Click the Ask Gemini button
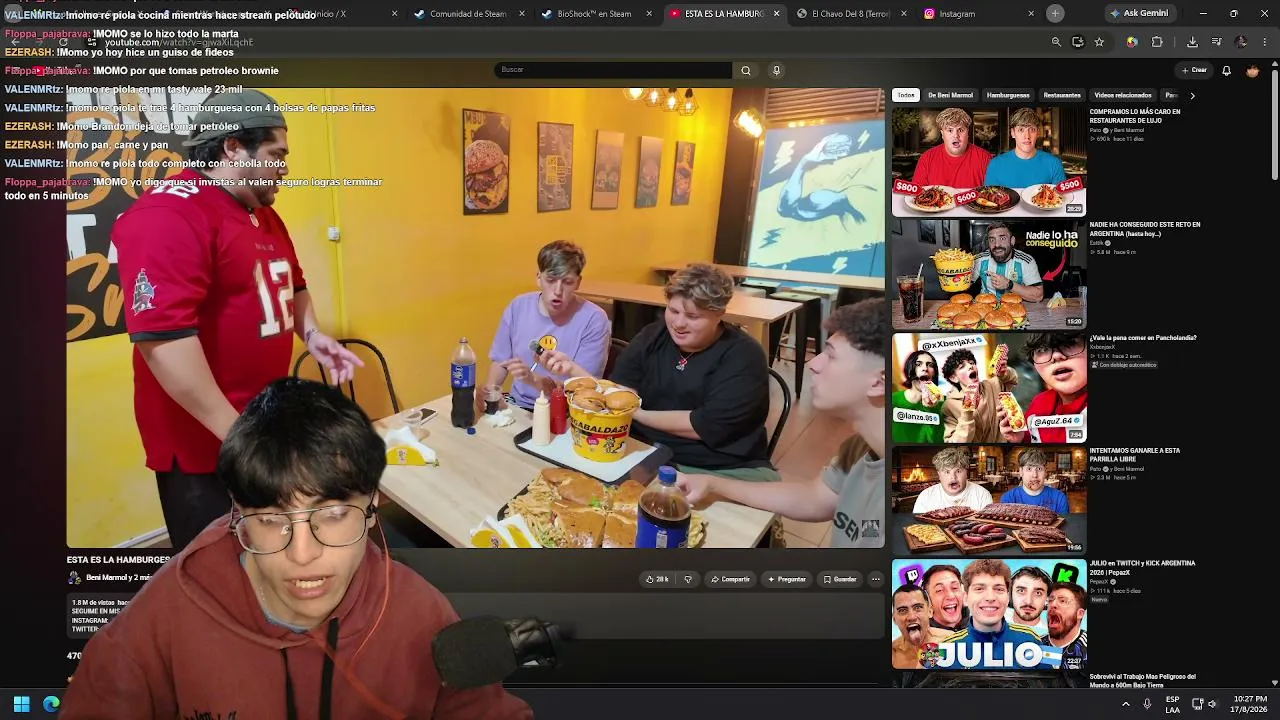 click(1138, 13)
